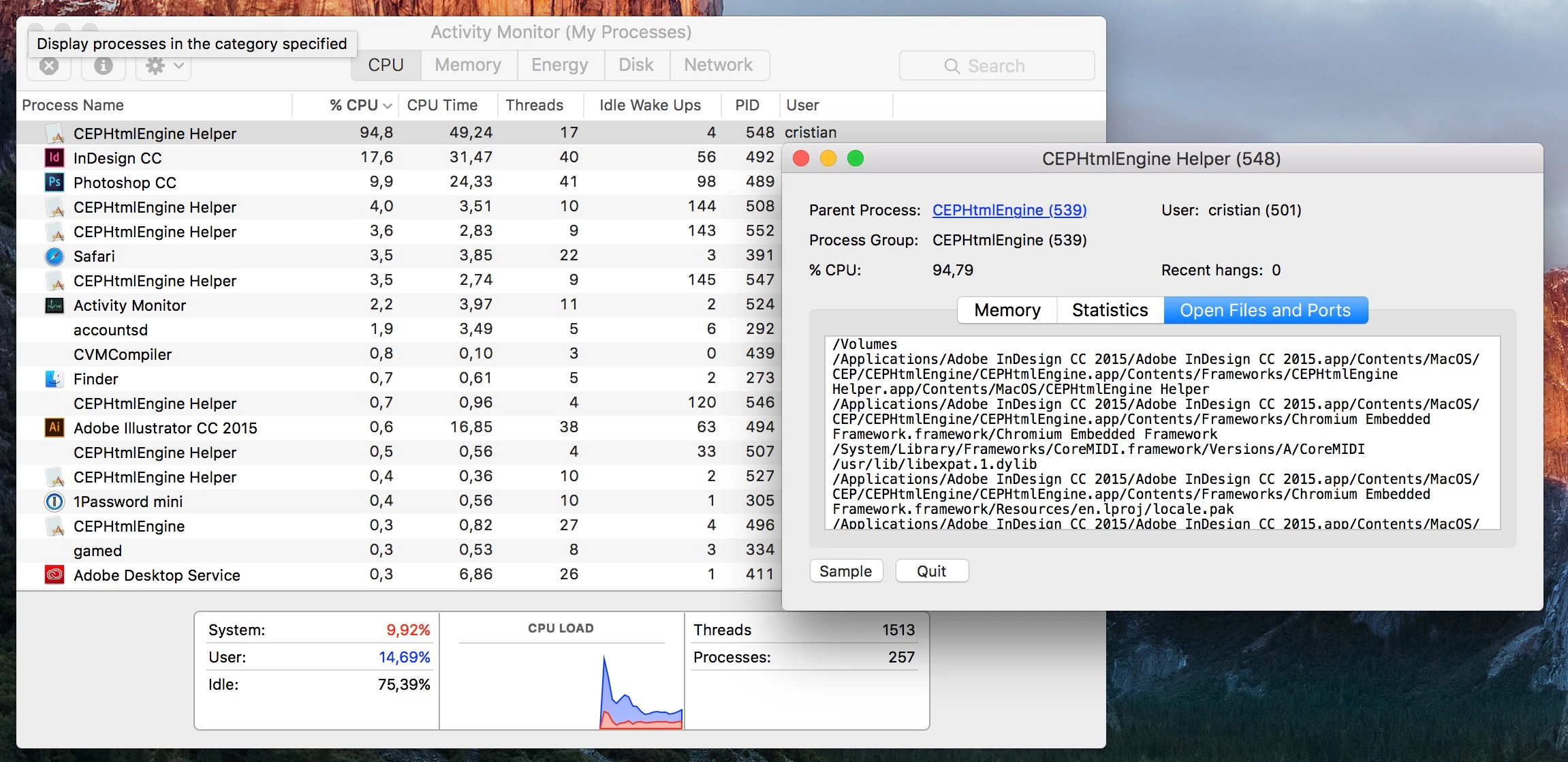
Task: Click the Sample button
Action: (x=845, y=571)
